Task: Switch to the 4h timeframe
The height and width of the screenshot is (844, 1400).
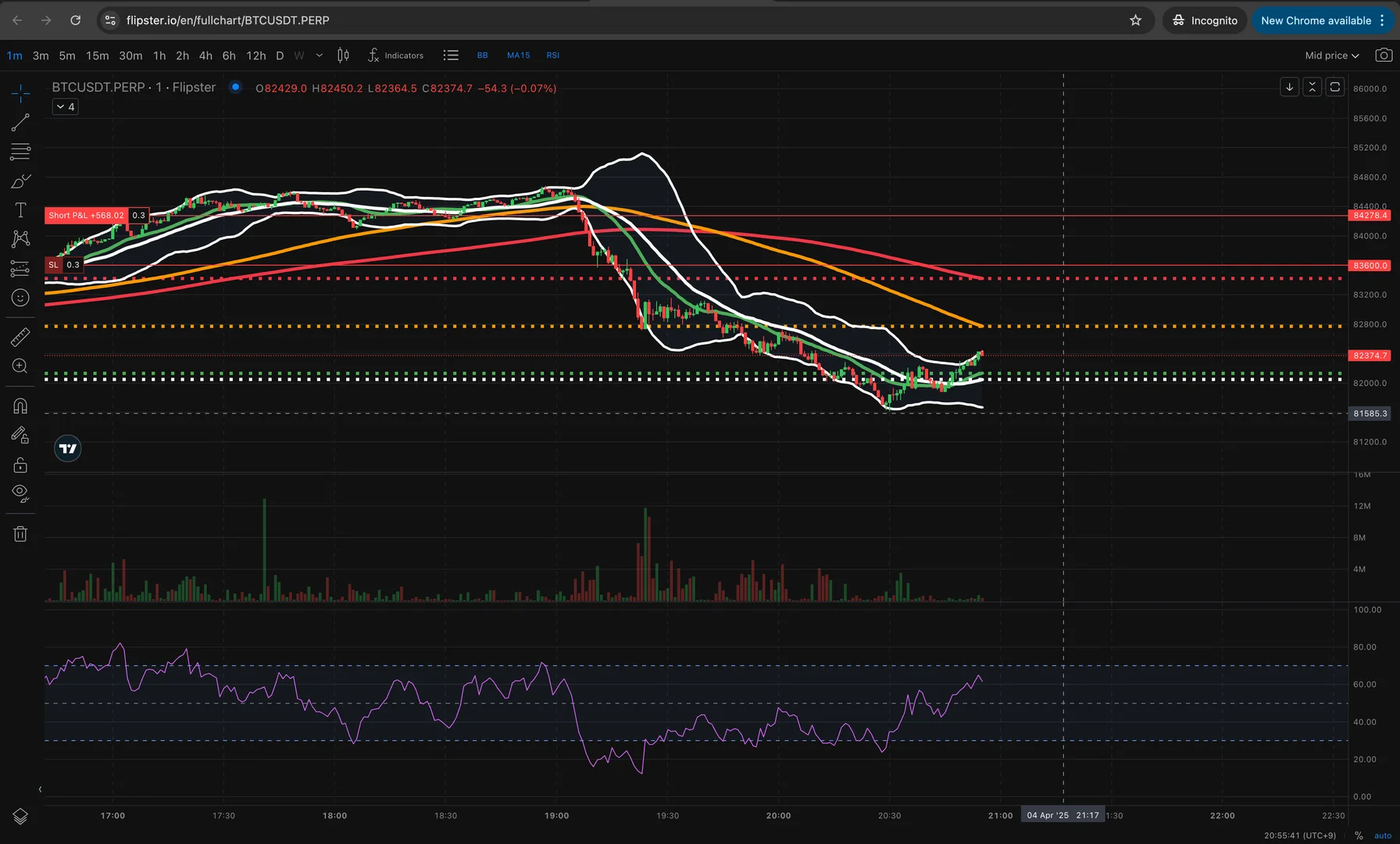Action: [x=205, y=55]
